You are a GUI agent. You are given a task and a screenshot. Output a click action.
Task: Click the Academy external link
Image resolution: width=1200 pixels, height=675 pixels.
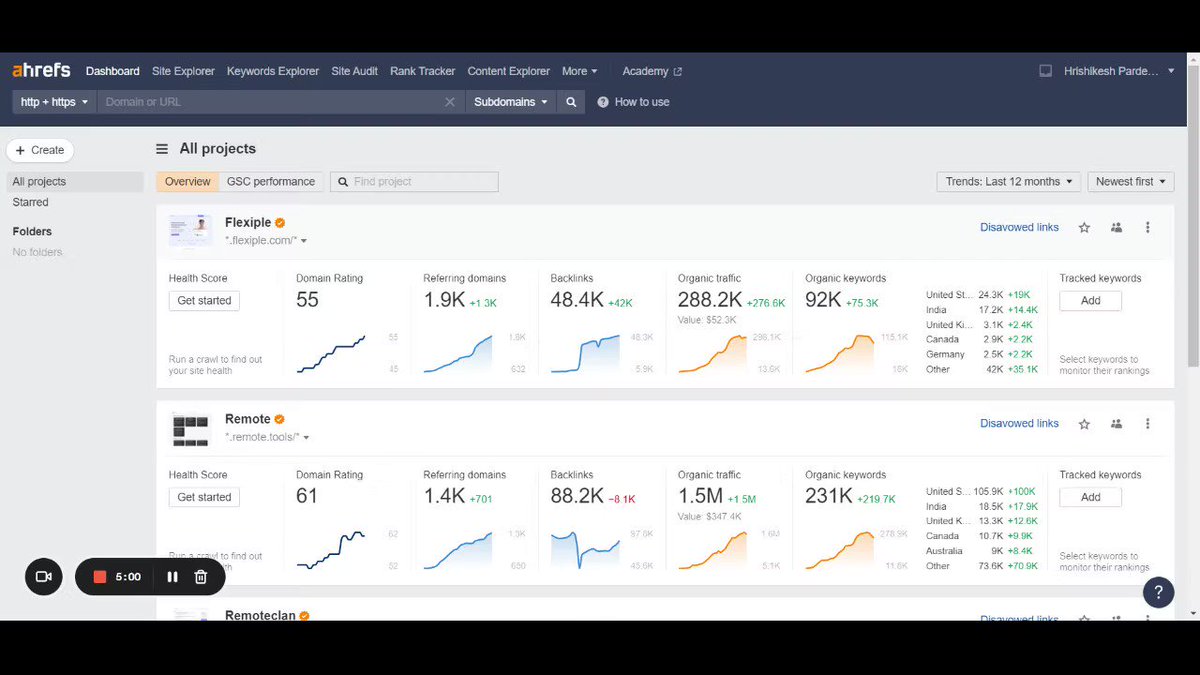(x=652, y=71)
